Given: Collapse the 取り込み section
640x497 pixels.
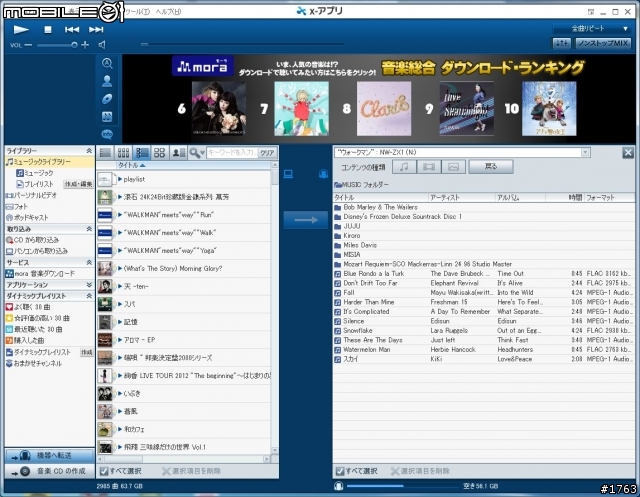Looking at the screenshot, I should pyautogui.click(x=89, y=229).
